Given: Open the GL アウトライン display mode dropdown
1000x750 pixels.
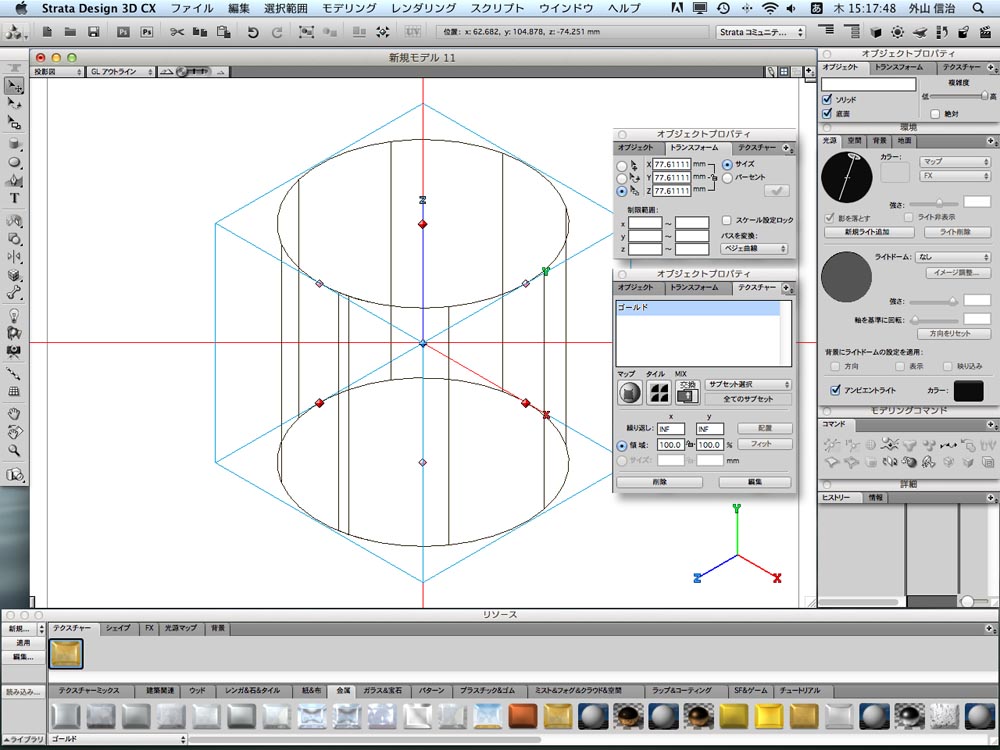Looking at the screenshot, I should pyautogui.click(x=121, y=72).
